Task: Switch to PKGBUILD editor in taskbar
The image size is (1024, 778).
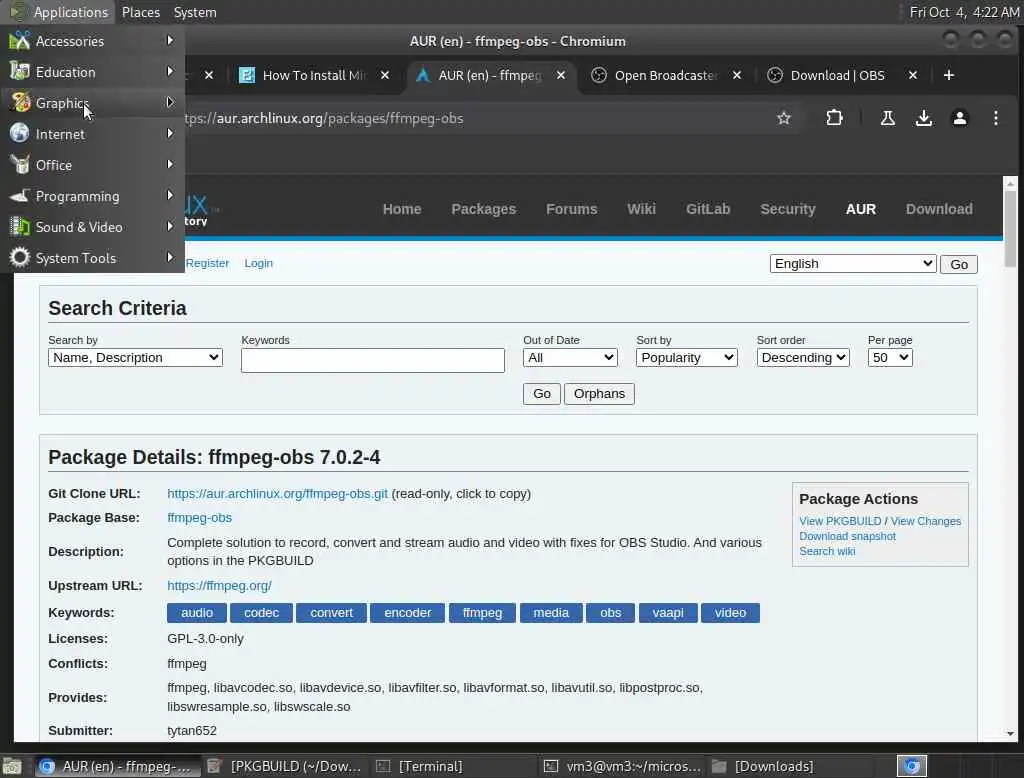Action: coord(285,766)
